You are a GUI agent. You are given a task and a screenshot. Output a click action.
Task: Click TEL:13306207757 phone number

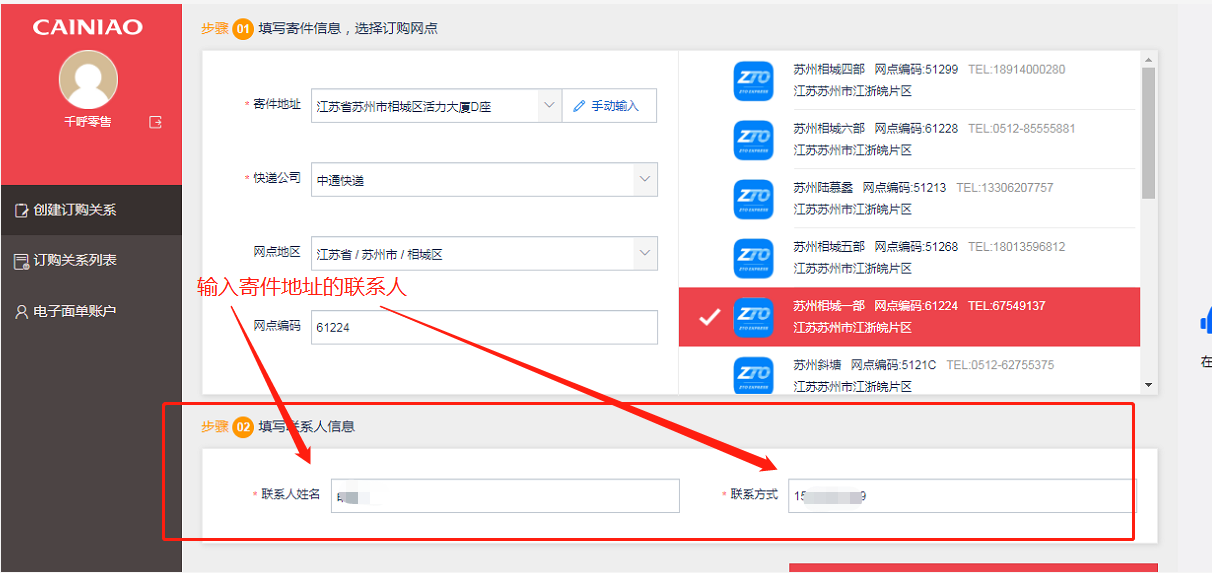[1005, 188]
